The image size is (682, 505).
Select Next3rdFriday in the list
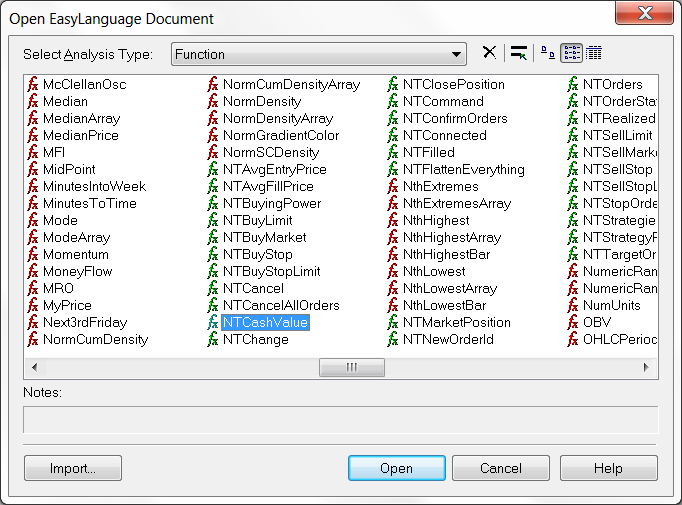coord(85,322)
